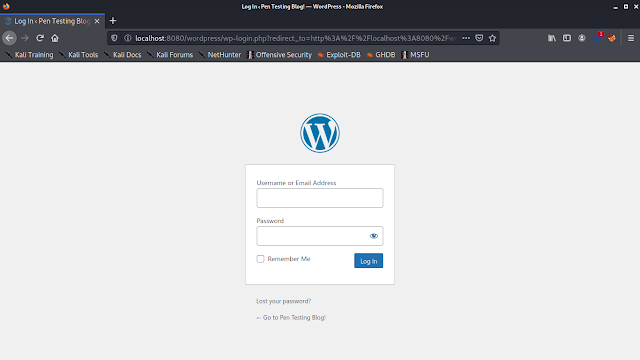
Task: Go back with the browser back arrow
Action: pos(9,38)
